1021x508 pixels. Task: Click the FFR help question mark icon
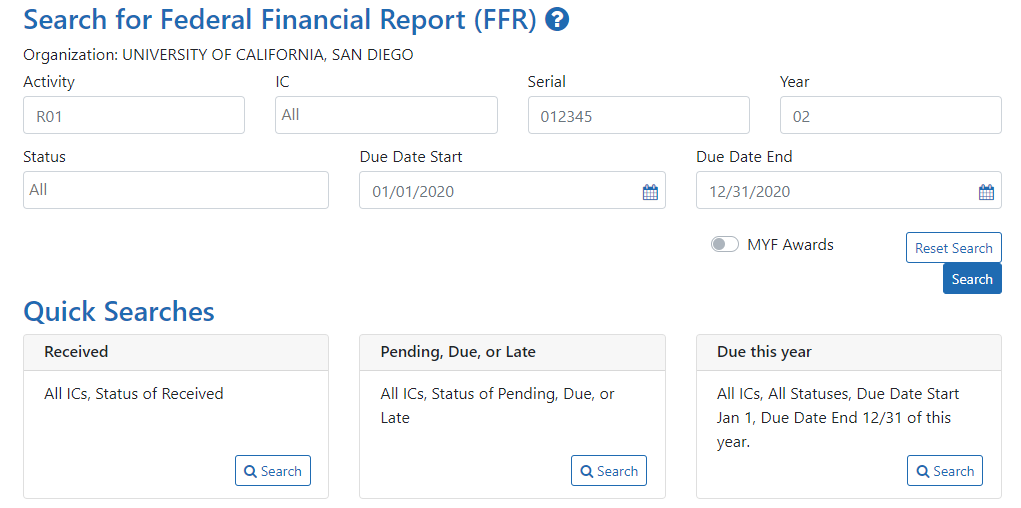(557, 20)
